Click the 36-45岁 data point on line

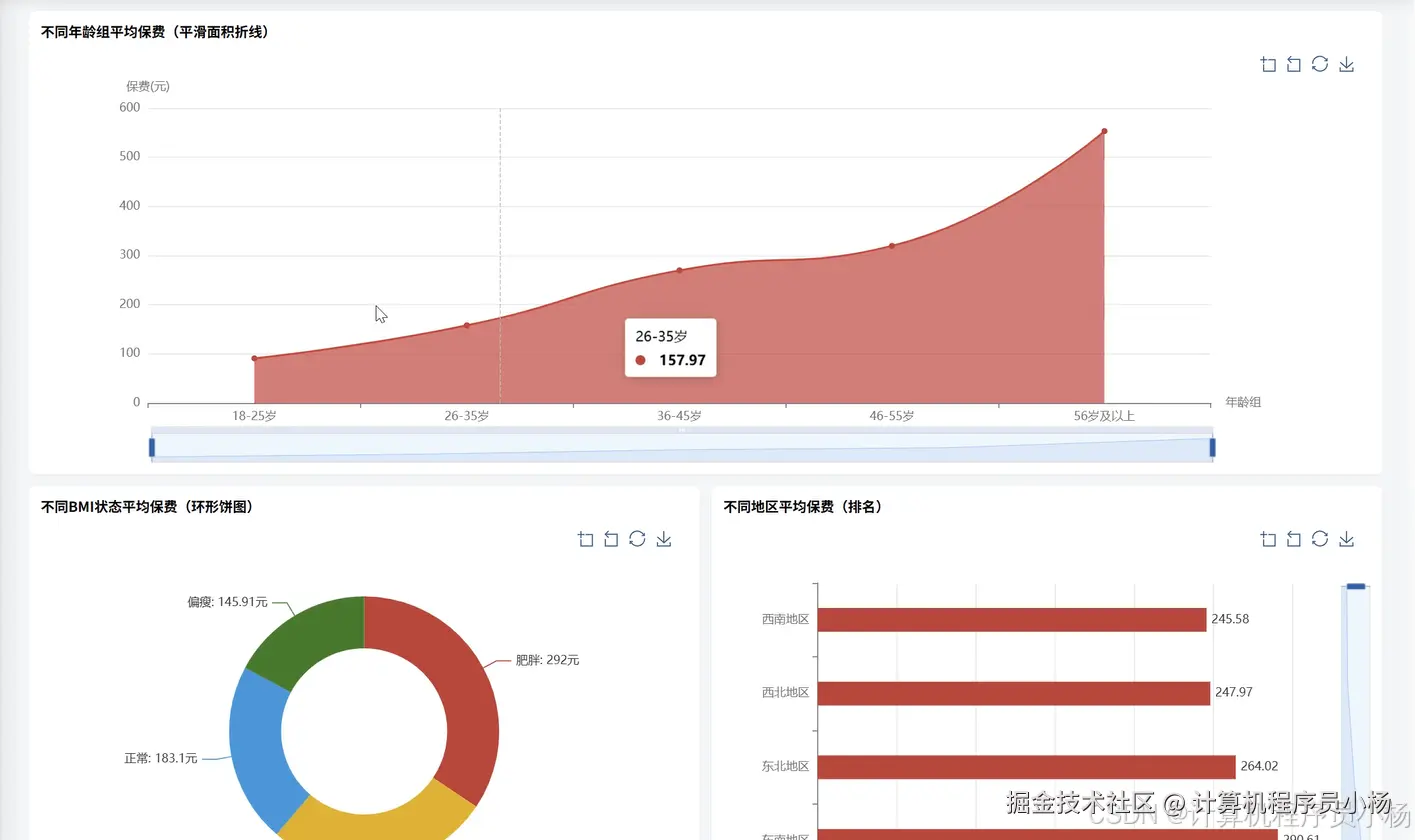coord(679,270)
